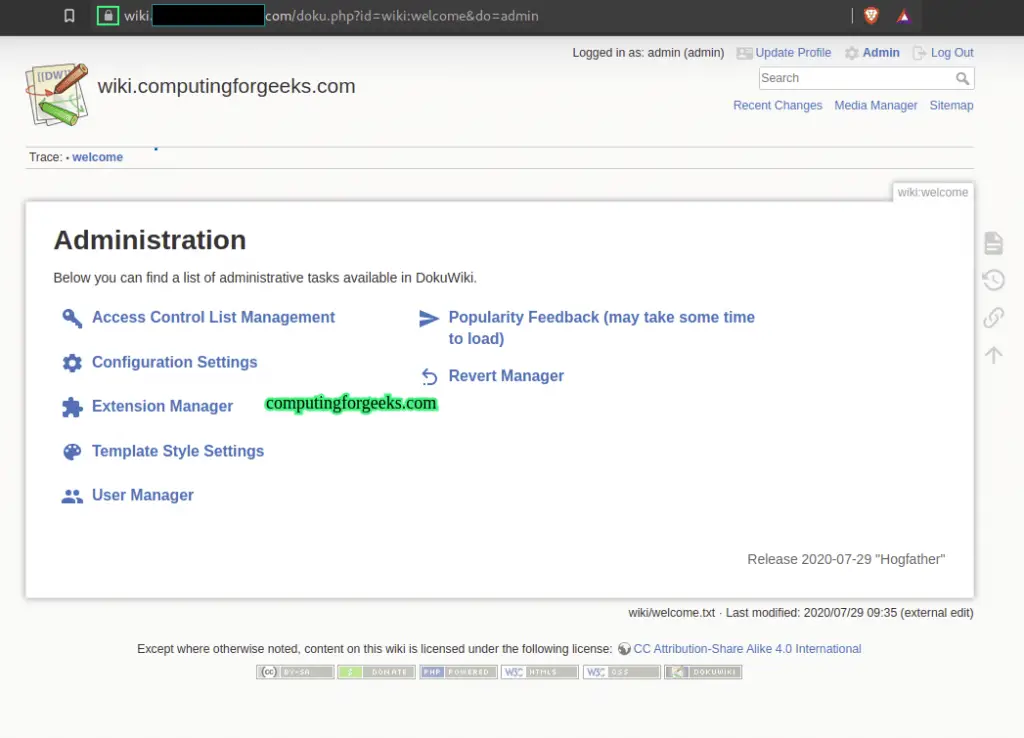Image resolution: width=1024 pixels, height=738 pixels.
Task: Click the DokuWiki logo image
Action: (57, 95)
